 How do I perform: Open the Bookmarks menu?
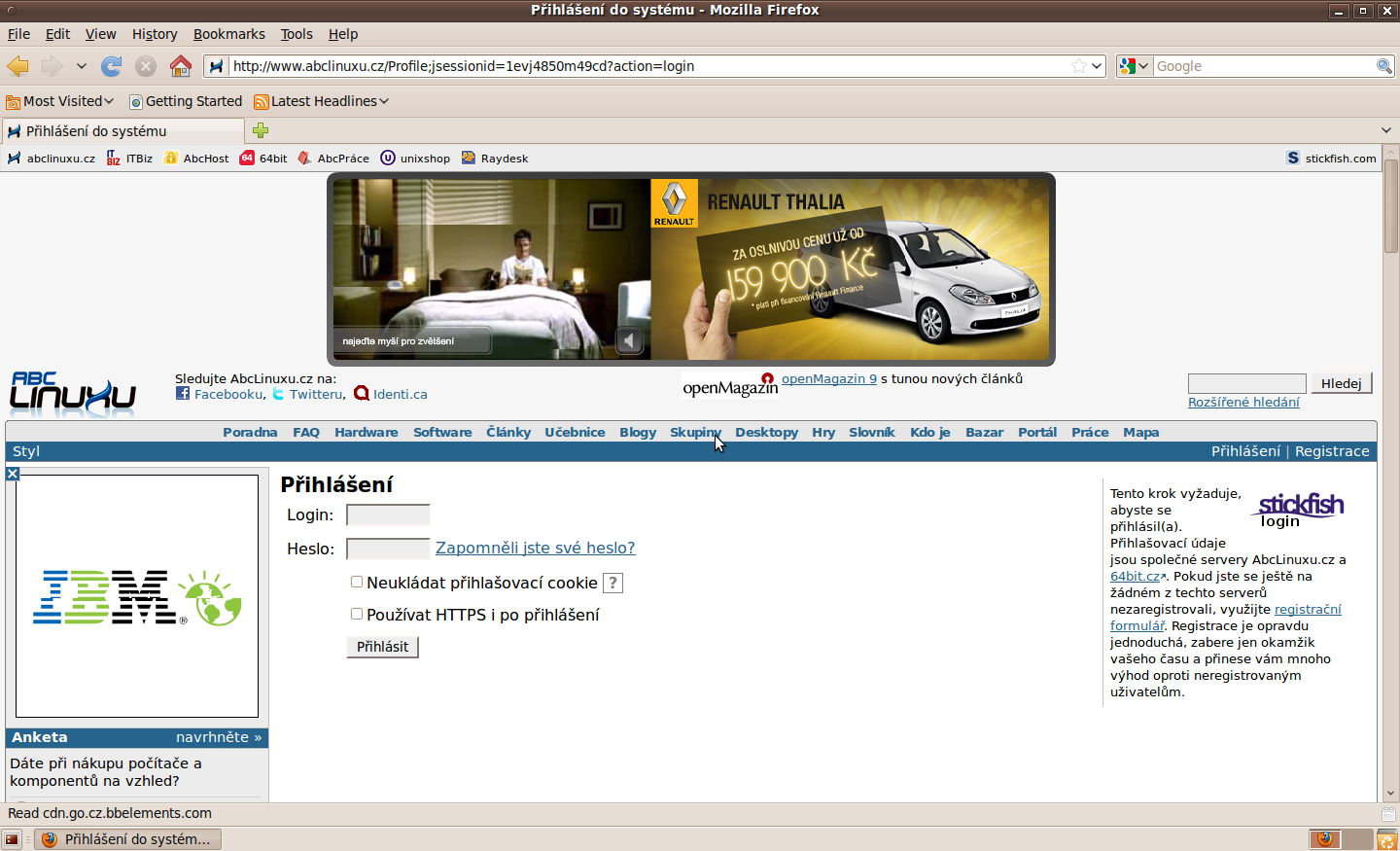tap(228, 34)
